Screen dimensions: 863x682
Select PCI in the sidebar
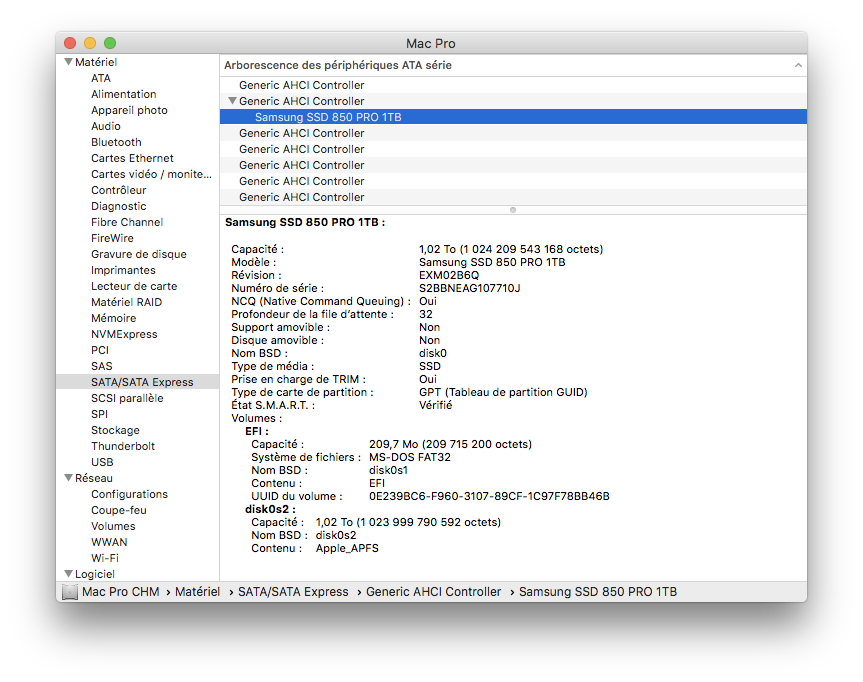pos(100,350)
